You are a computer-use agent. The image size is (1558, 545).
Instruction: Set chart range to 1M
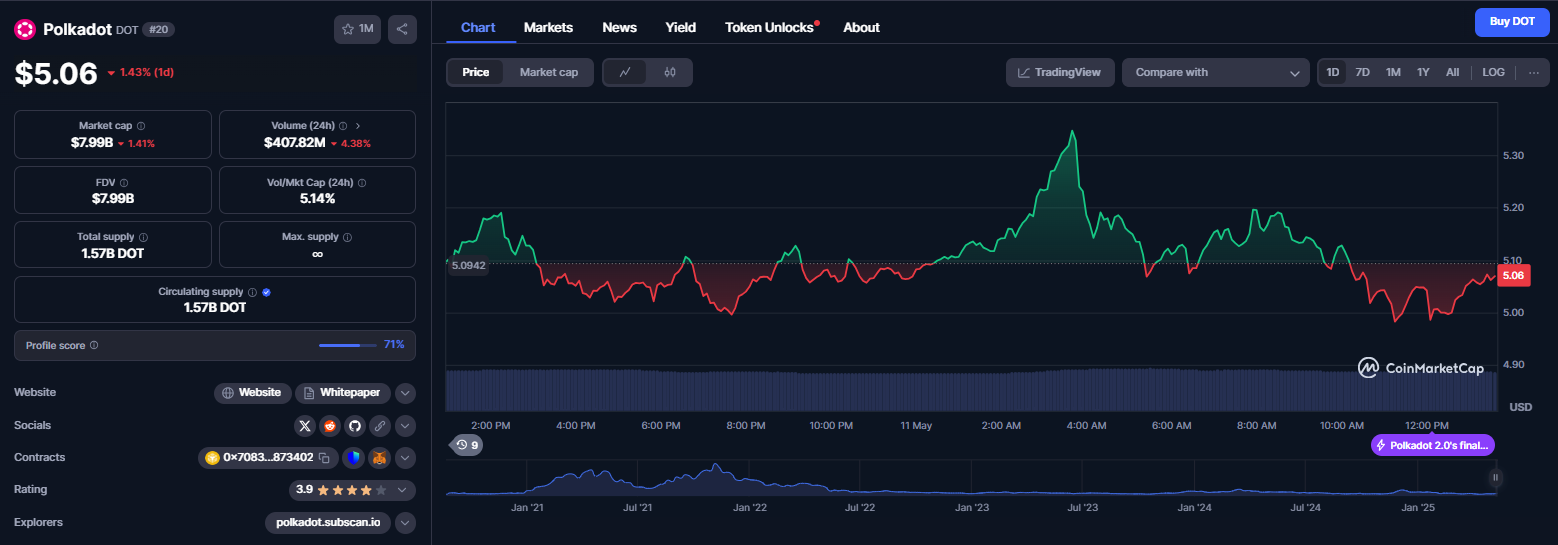(x=1393, y=72)
